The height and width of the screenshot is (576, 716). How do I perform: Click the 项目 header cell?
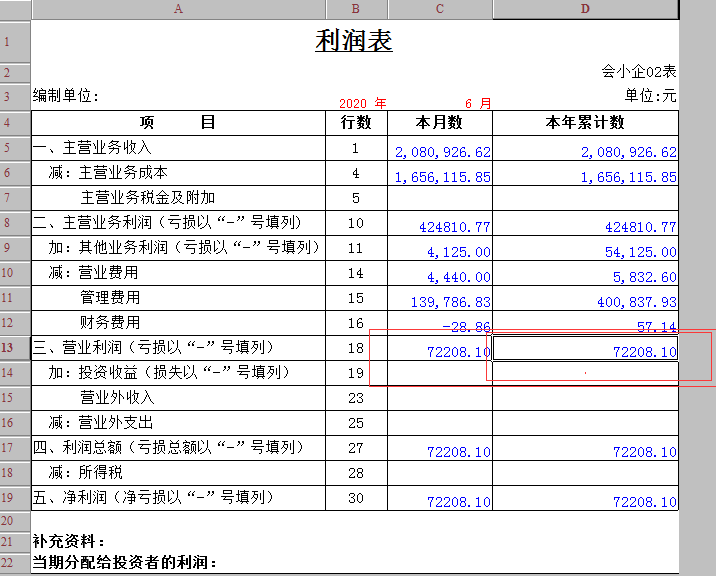click(178, 123)
